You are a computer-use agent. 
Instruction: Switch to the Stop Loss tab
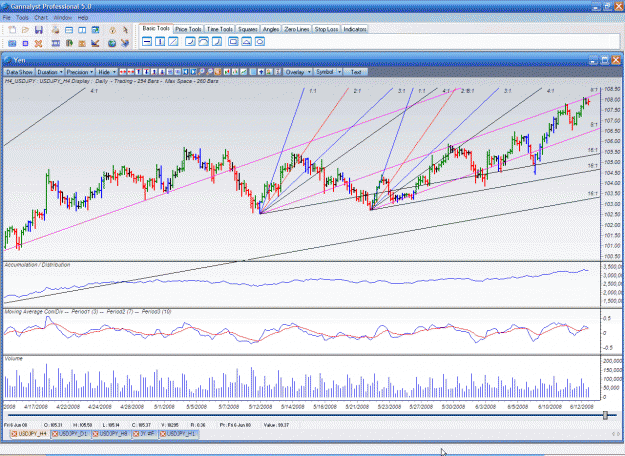pos(326,29)
